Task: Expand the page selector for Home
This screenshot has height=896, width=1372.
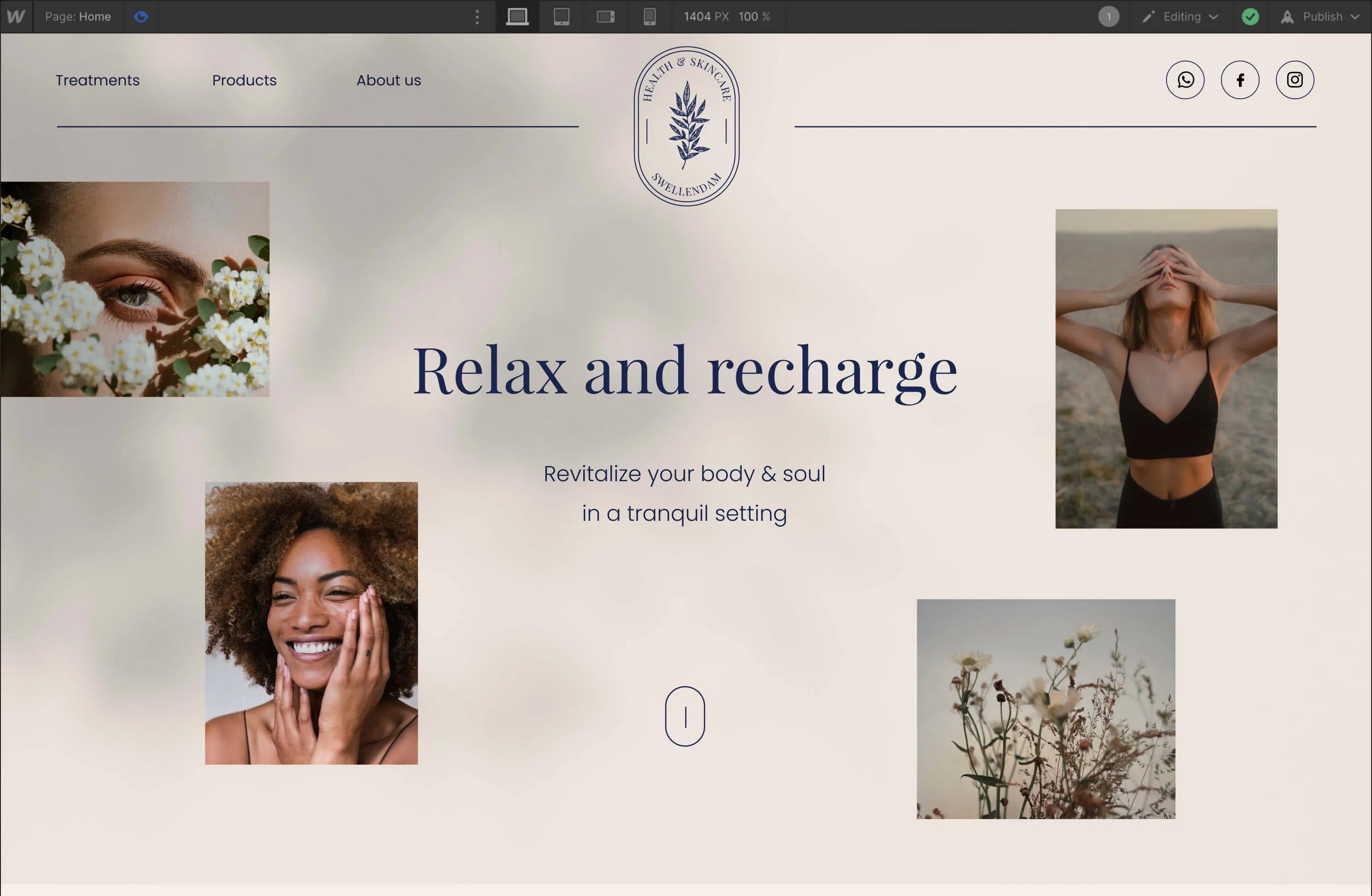Action: pos(78,16)
